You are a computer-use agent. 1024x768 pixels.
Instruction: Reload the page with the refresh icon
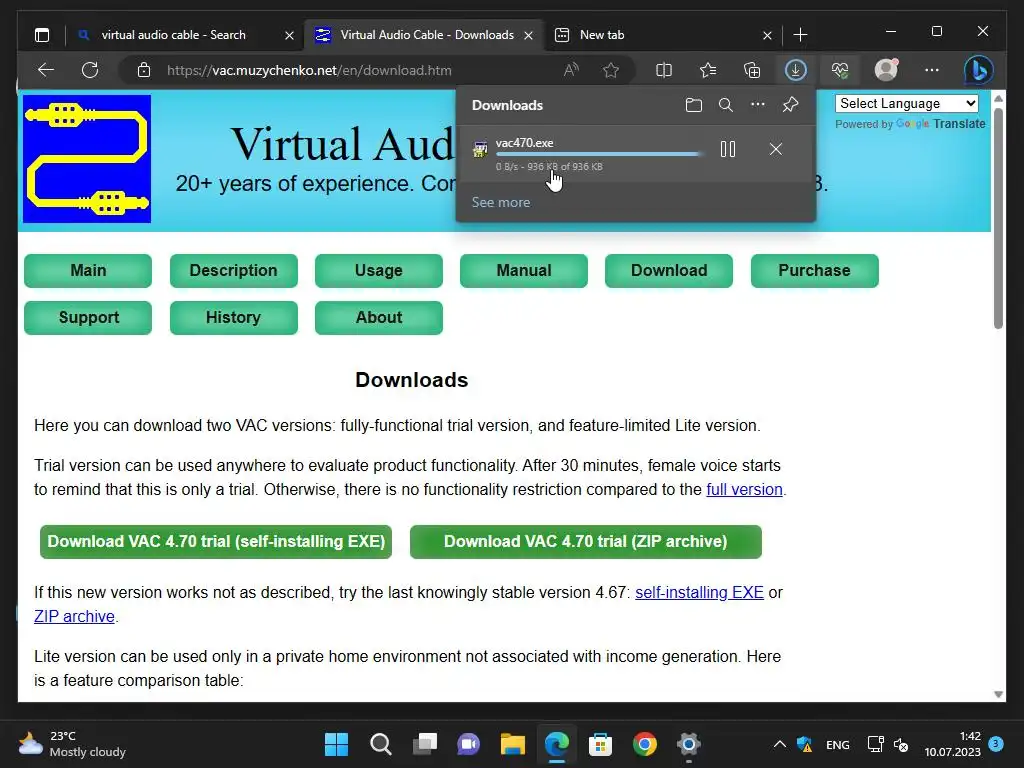coord(90,70)
